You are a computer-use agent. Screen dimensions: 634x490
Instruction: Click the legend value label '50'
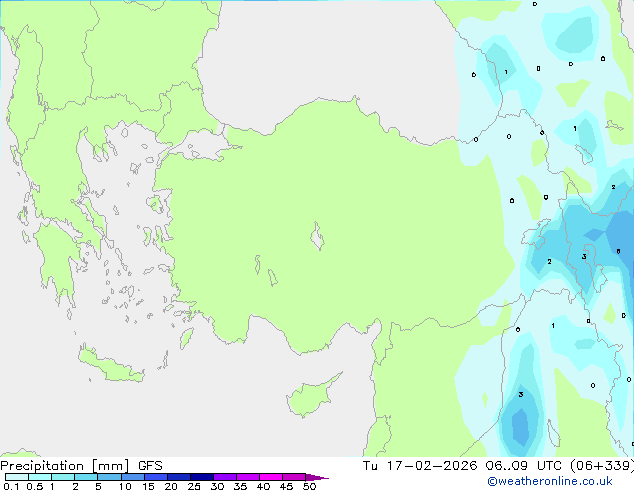click(309, 486)
